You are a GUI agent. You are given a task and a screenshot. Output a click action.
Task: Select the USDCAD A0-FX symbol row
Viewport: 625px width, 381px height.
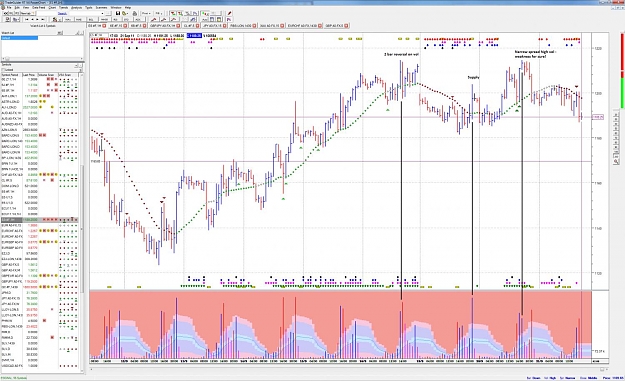[x=40, y=365]
